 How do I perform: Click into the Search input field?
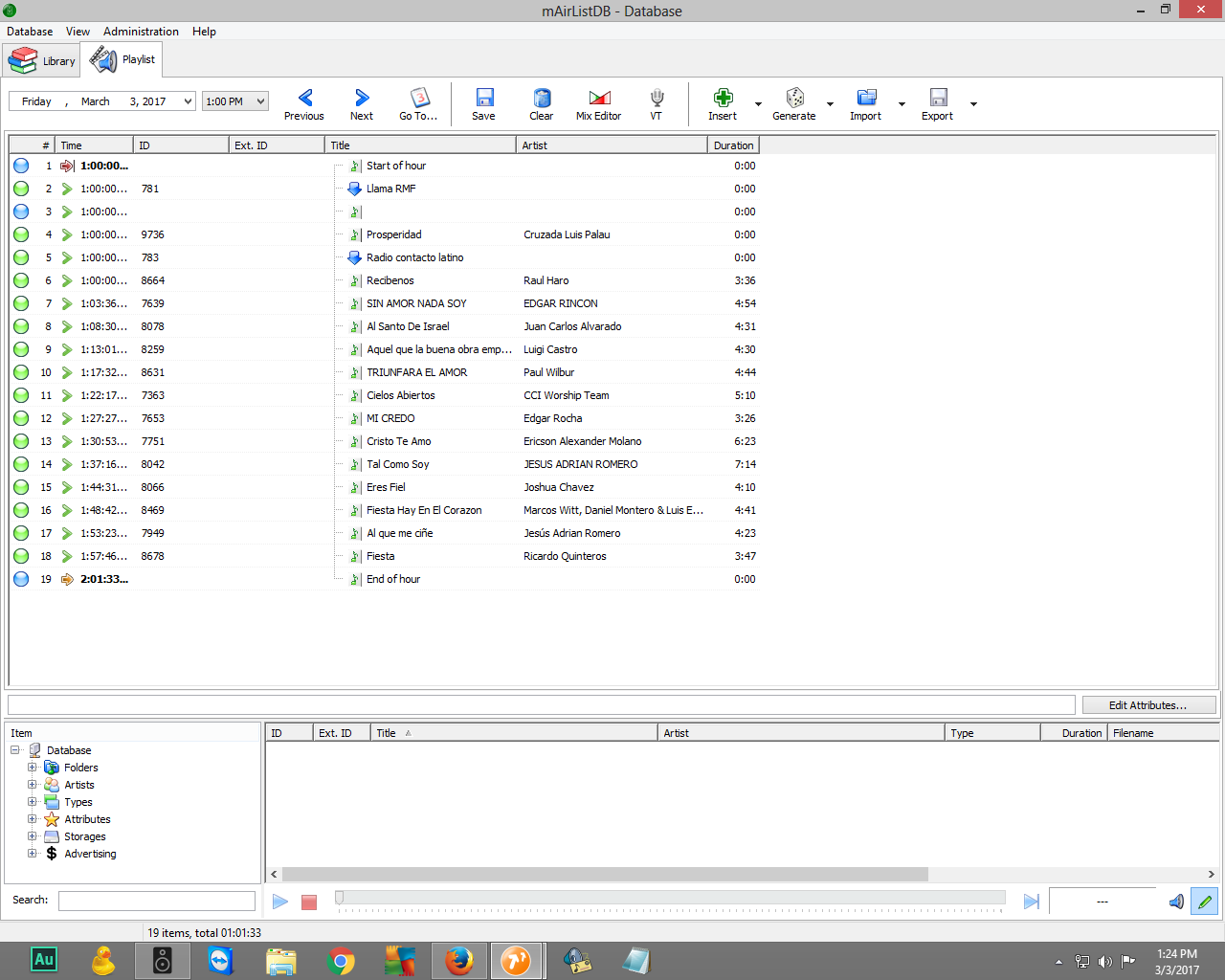[x=157, y=901]
